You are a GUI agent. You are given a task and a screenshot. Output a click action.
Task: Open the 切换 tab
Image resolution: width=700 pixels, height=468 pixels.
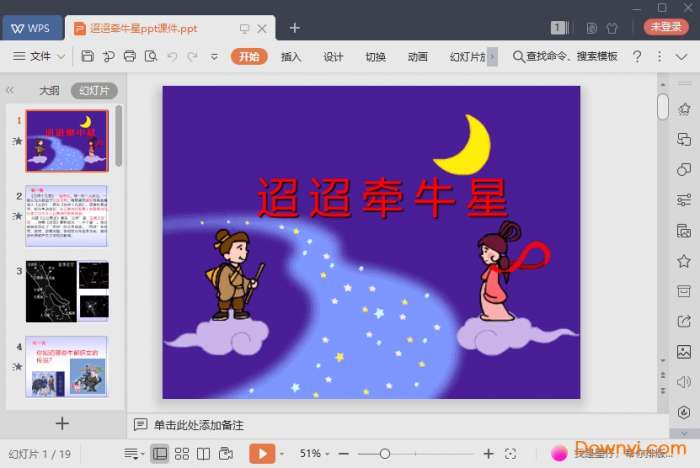[375, 57]
